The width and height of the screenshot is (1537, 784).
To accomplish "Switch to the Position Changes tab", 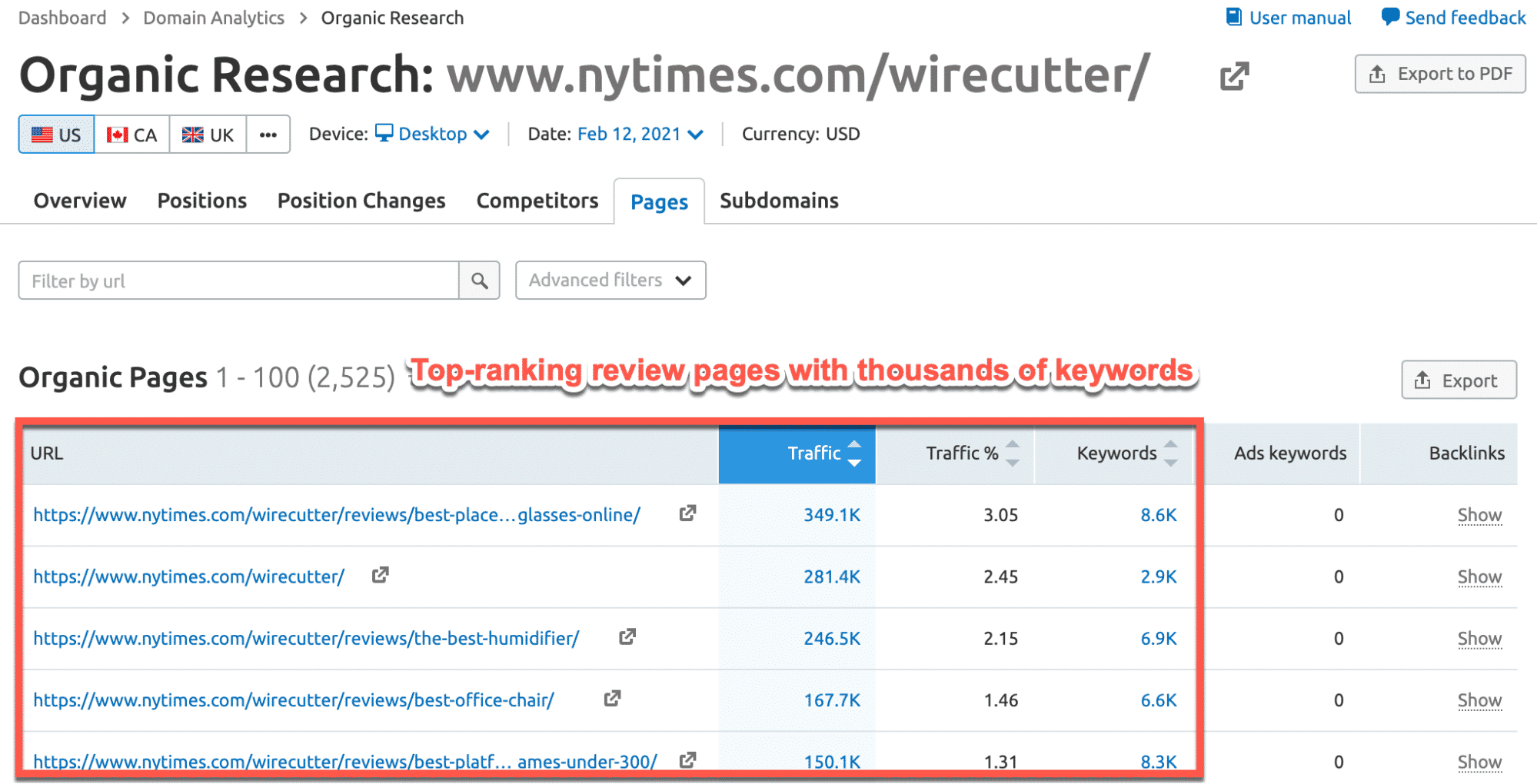I will point(361,201).
